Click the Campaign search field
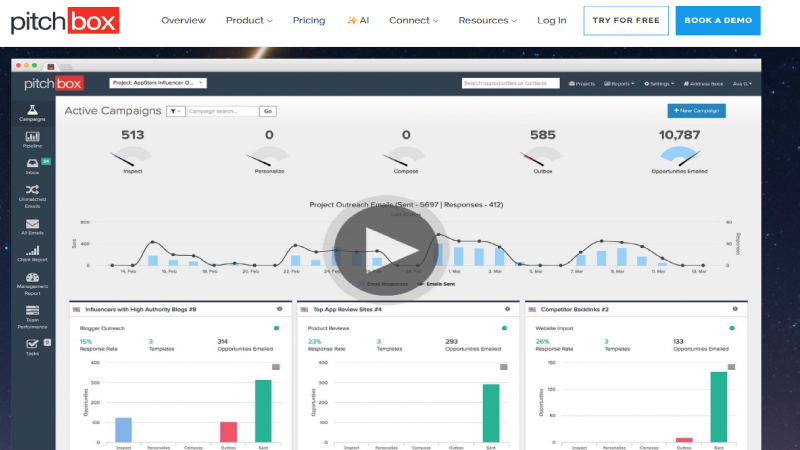The width and height of the screenshot is (800, 450). (x=222, y=111)
